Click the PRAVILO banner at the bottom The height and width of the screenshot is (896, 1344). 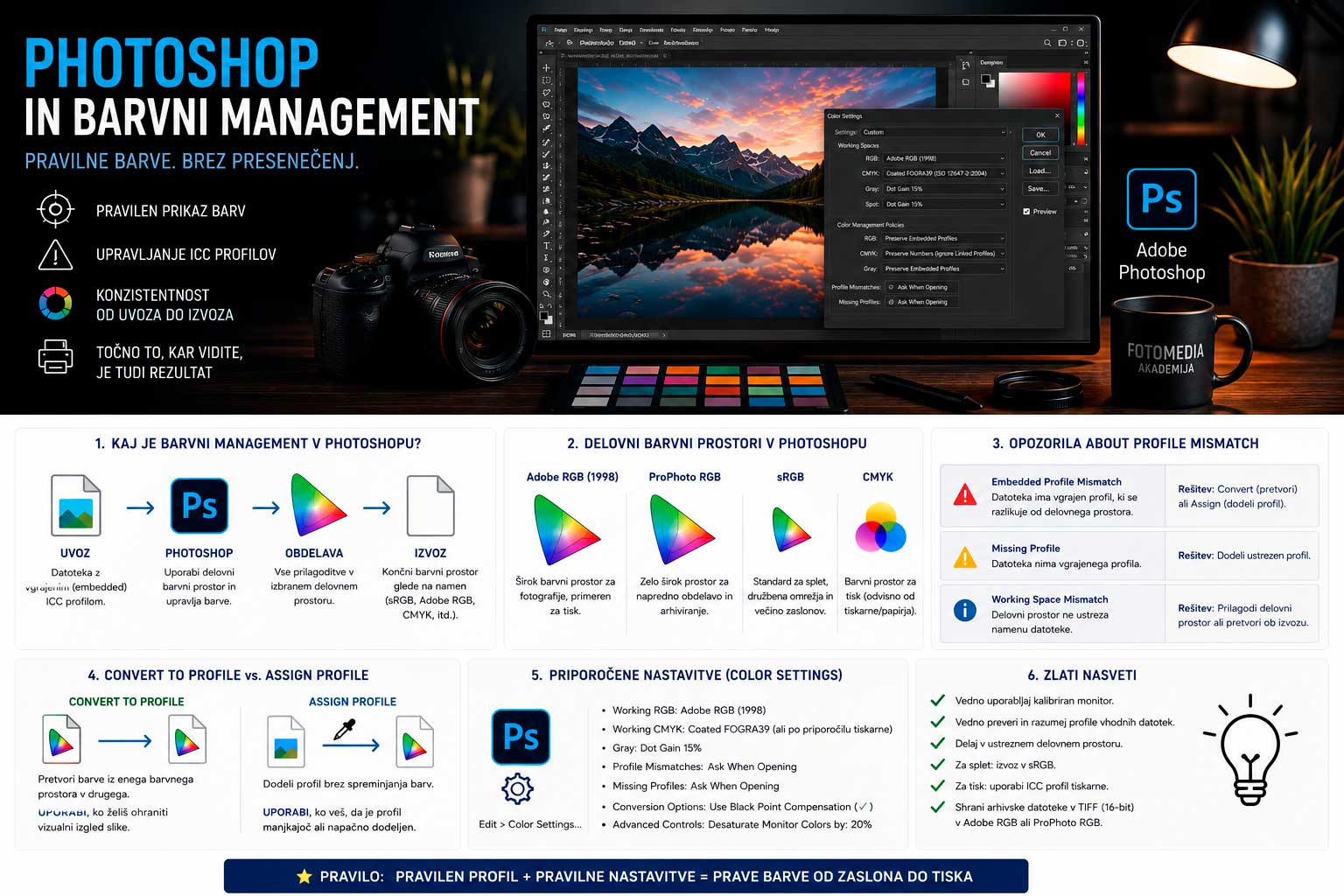point(626,876)
